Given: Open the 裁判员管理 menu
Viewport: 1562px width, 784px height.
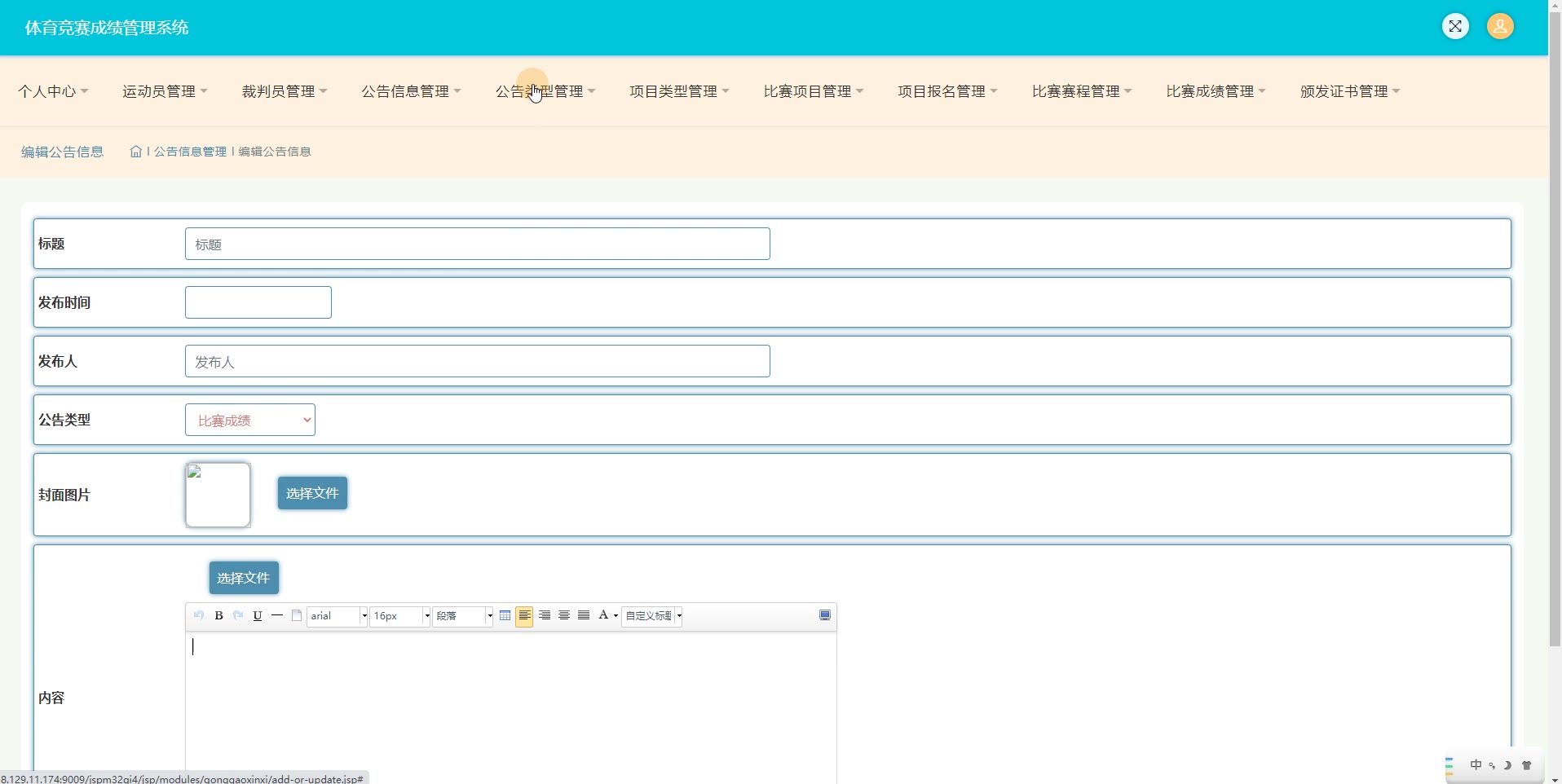Looking at the screenshot, I should click(x=285, y=91).
